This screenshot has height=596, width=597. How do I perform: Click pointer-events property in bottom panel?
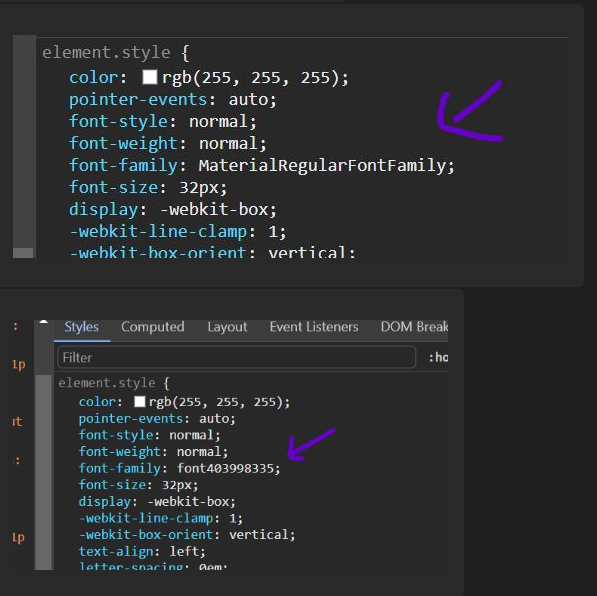click(x=131, y=419)
